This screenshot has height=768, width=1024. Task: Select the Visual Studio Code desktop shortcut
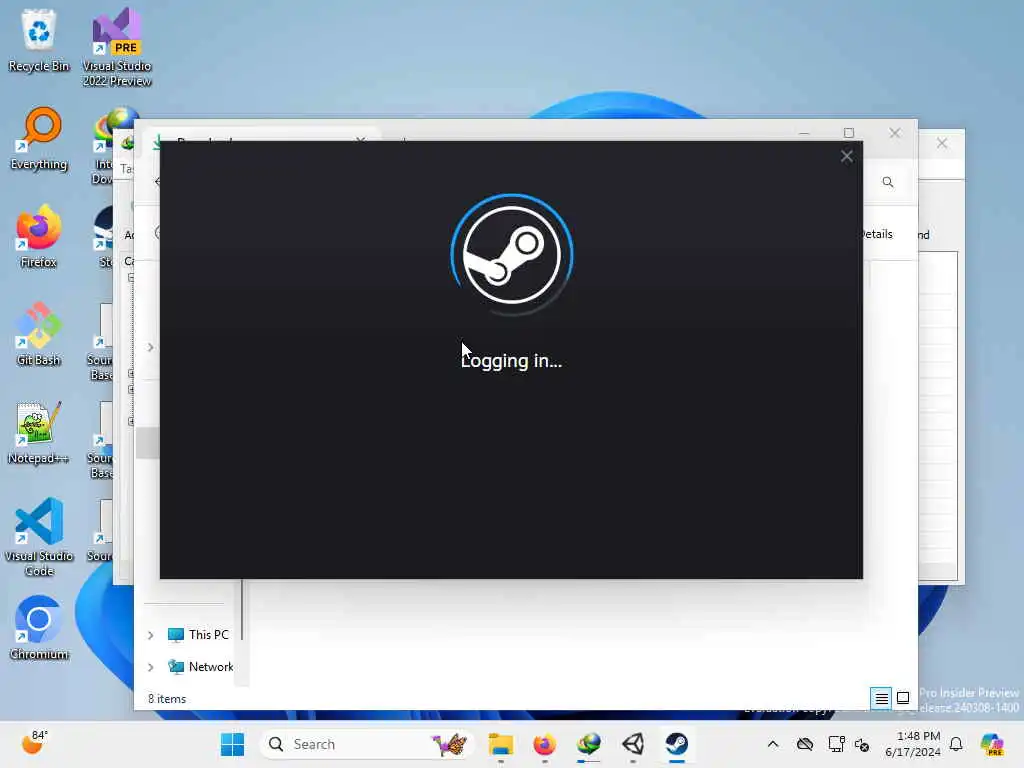[x=39, y=537]
